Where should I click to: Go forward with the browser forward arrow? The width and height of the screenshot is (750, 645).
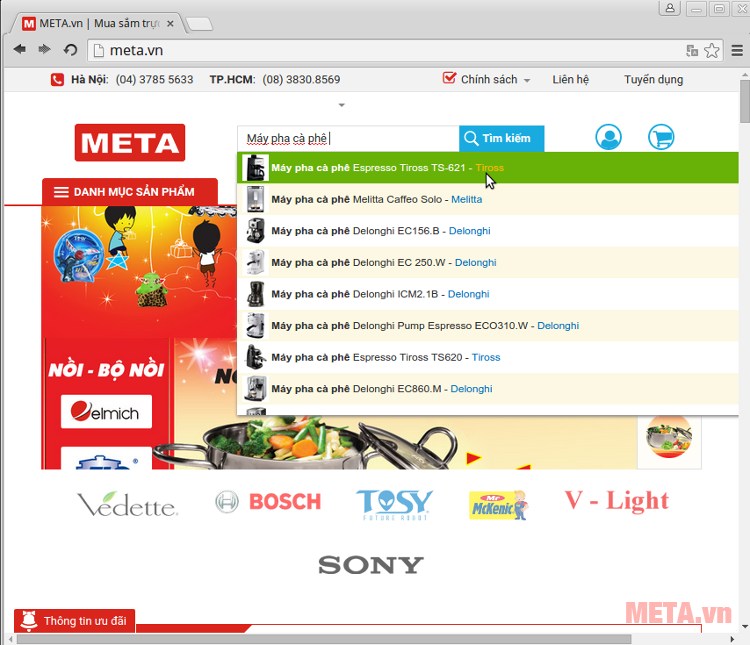[44, 49]
